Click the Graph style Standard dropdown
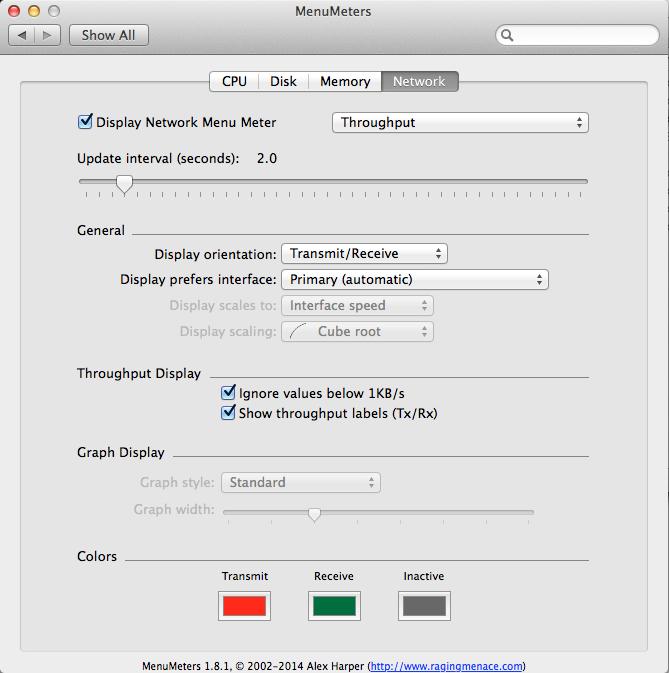The width and height of the screenshot is (669, 673). (301, 482)
